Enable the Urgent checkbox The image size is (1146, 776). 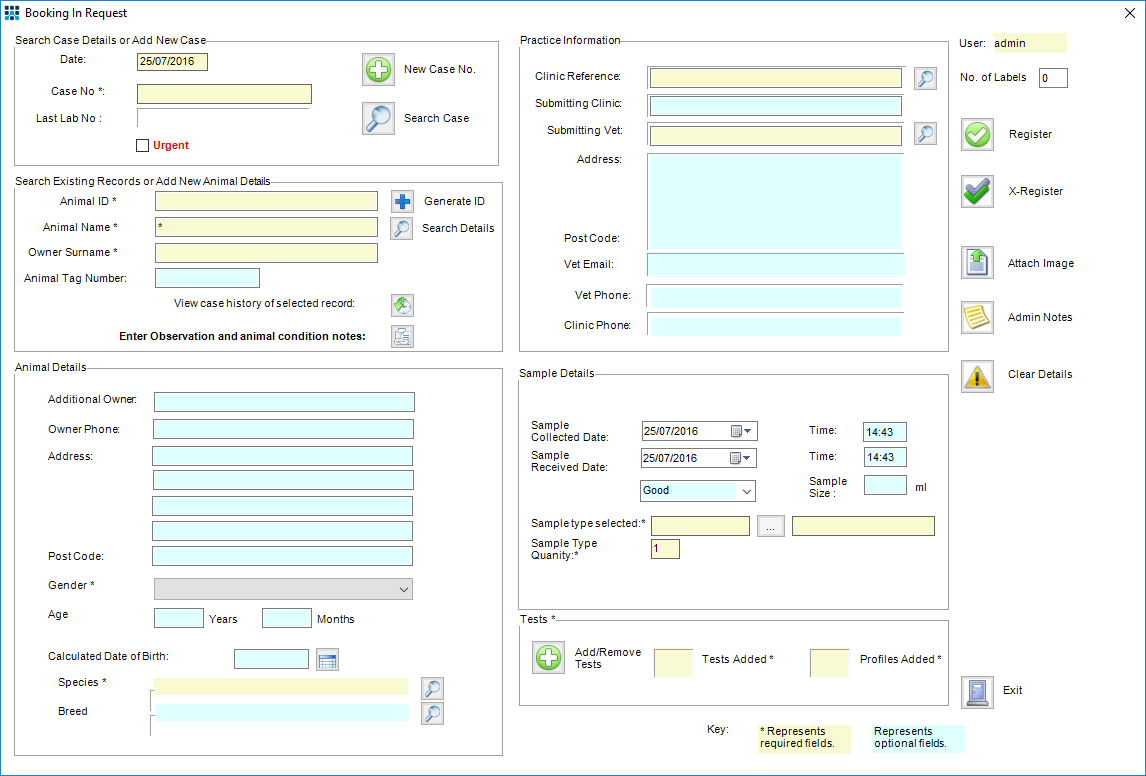[x=142, y=145]
